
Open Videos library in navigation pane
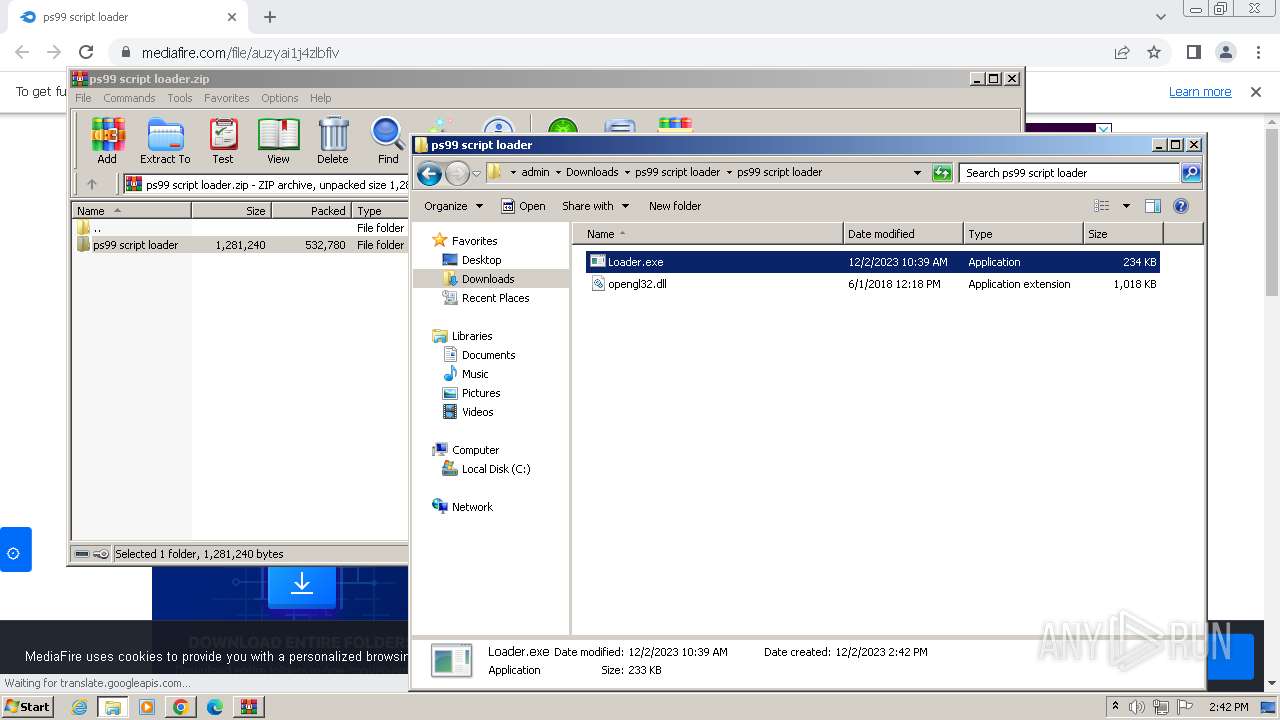[477, 412]
